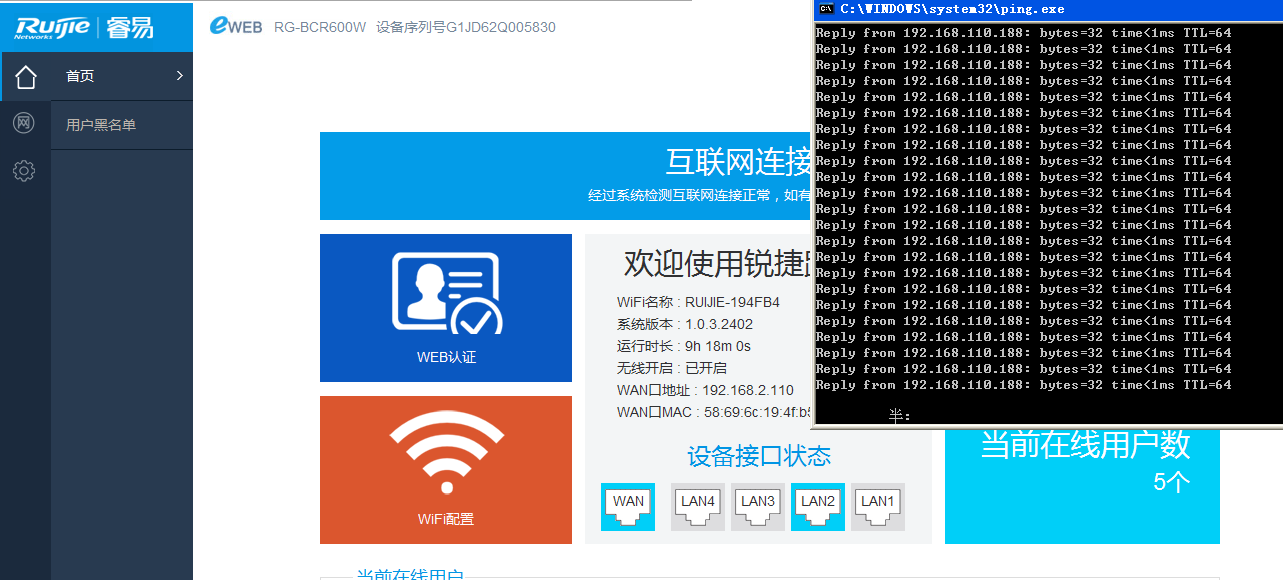The width and height of the screenshot is (1283, 580).
Task: Click the LAN4 port icon
Action: pyautogui.click(x=698, y=507)
